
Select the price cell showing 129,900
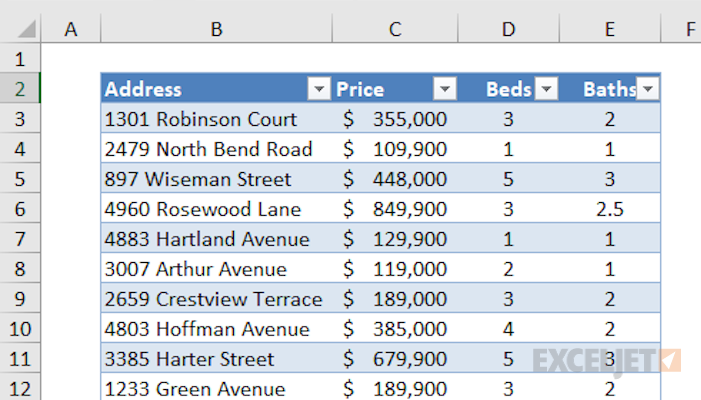(x=395, y=240)
